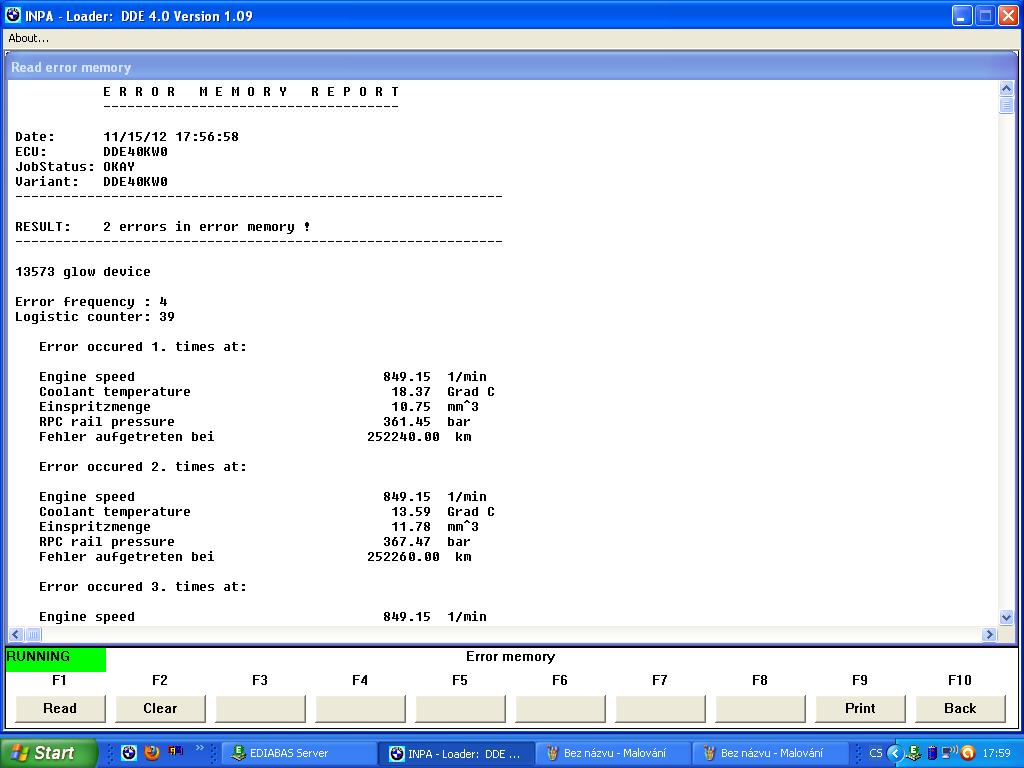Click the system tray clock
1024x768 pixels.
tap(996, 753)
